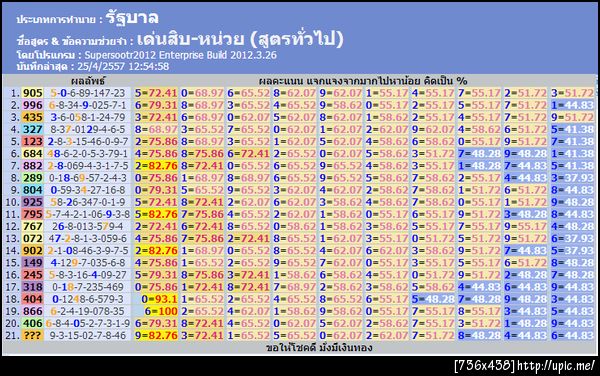
Task: Click the result number 866
Action: tap(32, 311)
